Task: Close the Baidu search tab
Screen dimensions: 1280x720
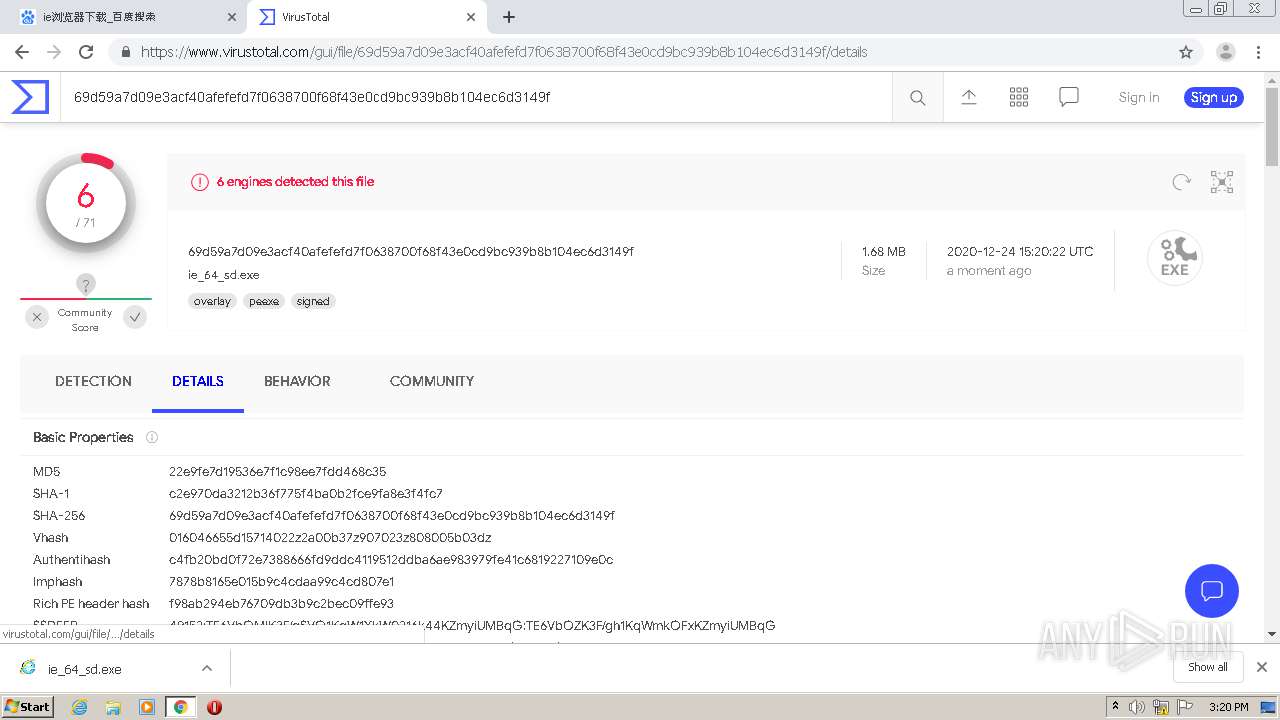Action: (231, 17)
